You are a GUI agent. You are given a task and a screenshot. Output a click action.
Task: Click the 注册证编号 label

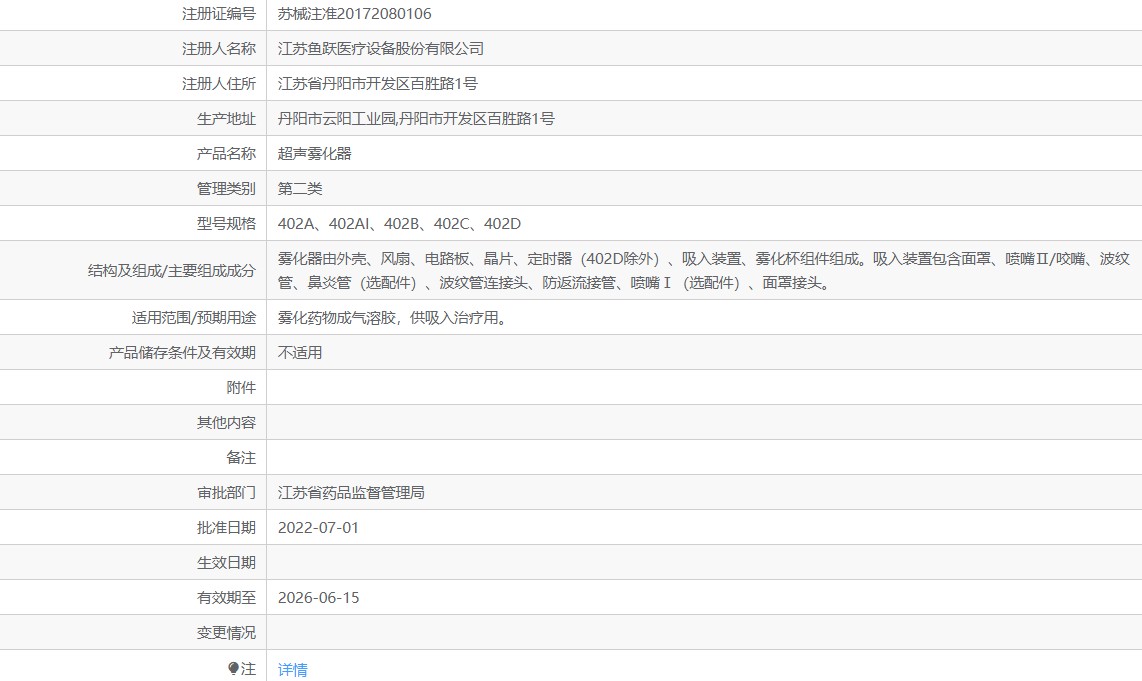(218, 14)
